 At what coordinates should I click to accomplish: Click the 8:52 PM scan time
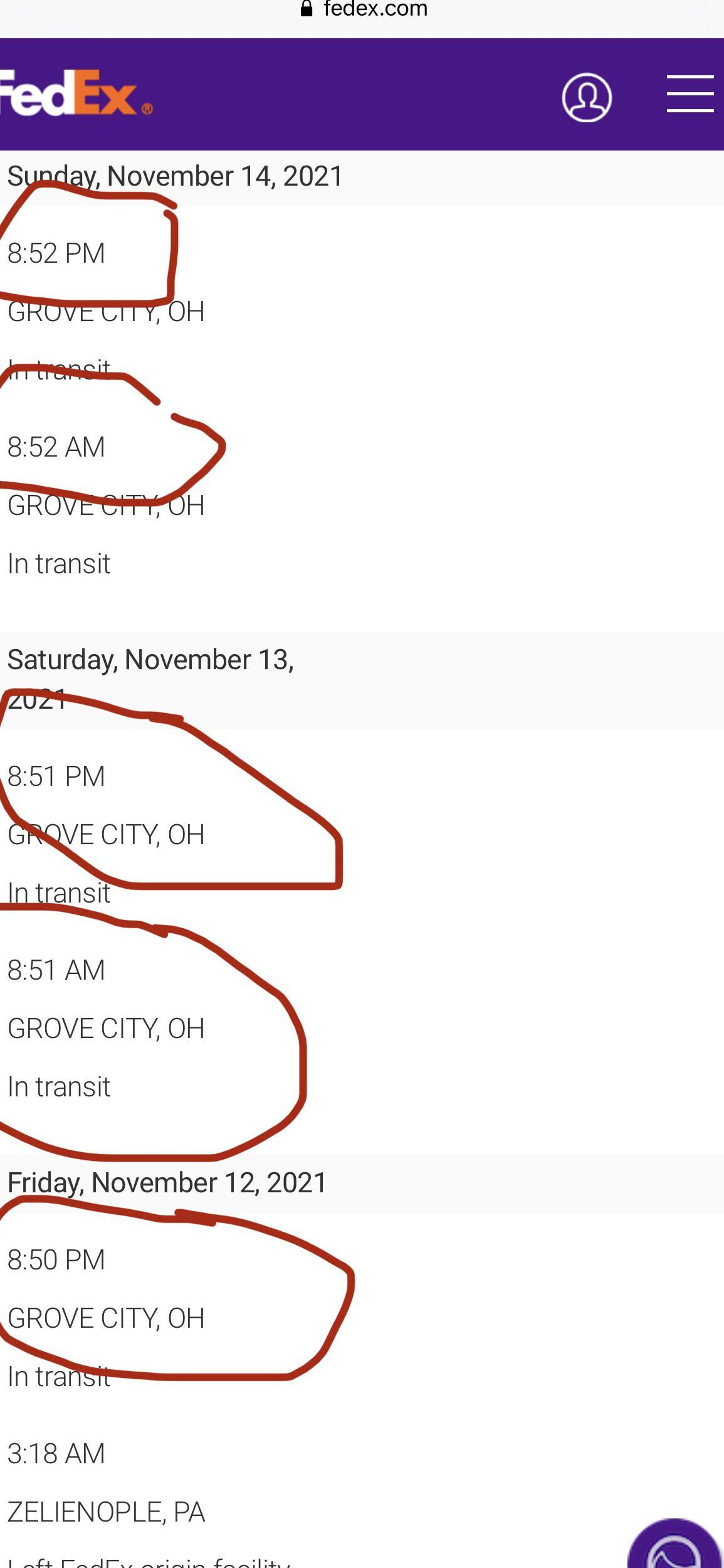(x=56, y=254)
